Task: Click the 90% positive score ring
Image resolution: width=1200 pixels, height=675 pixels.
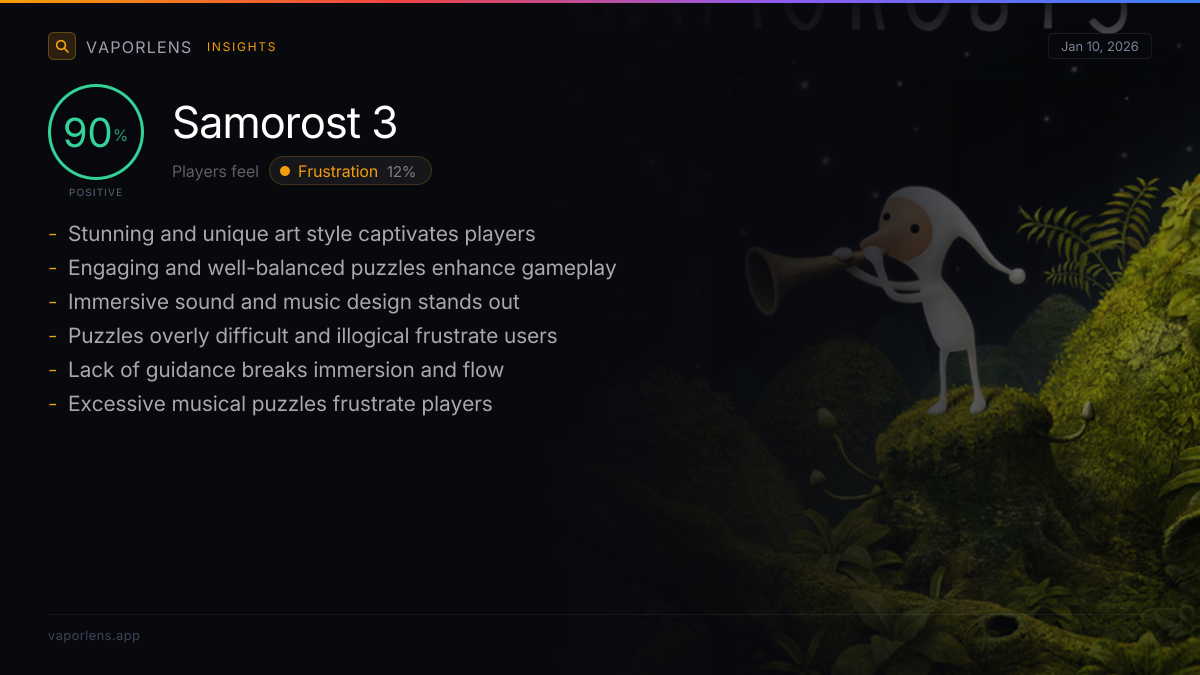Action: coord(96,132)
